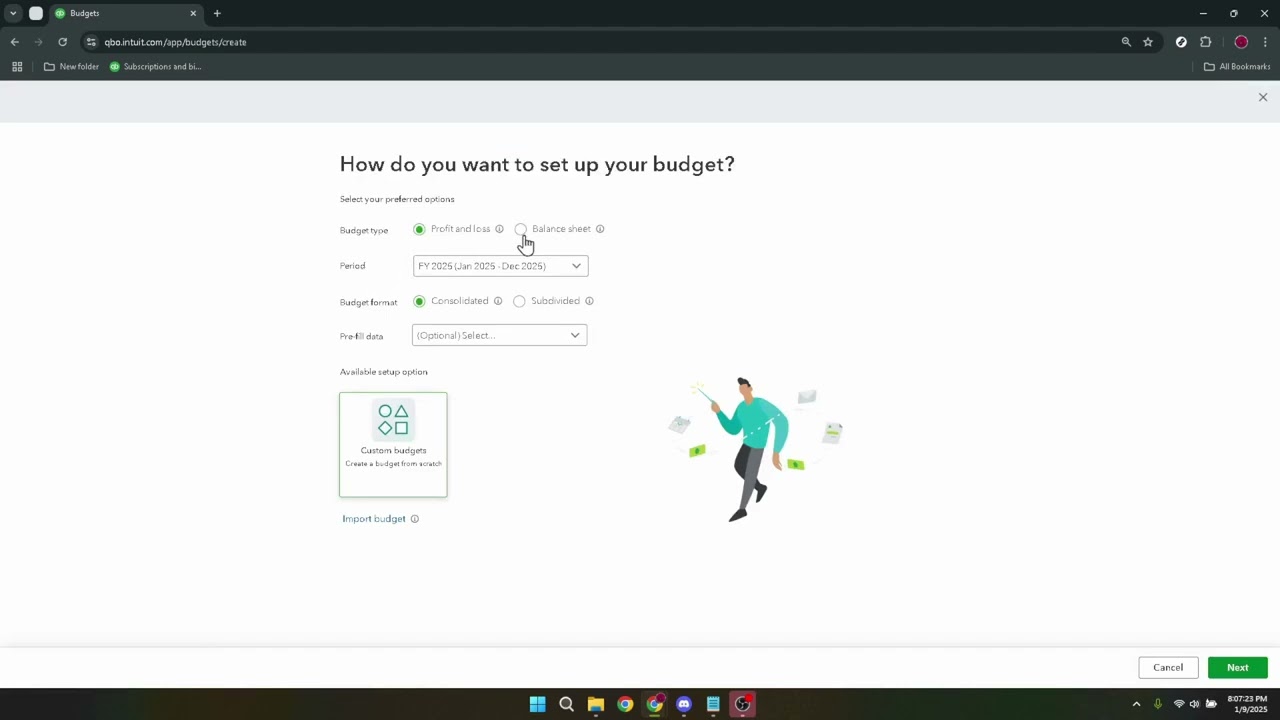Reload the browser page
Image resolution: width=1280 pixels, height=720 pixels.
62,42
